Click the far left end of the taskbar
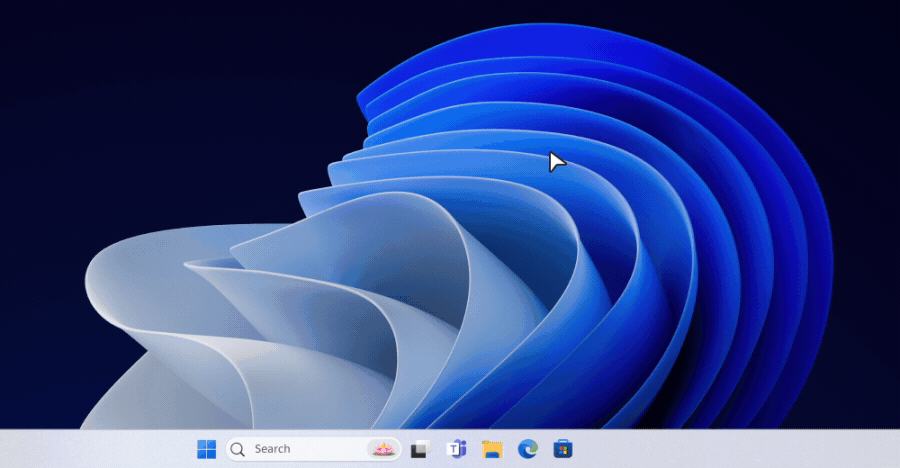Viewport: 900px width, 468px height. coord(8,449)
